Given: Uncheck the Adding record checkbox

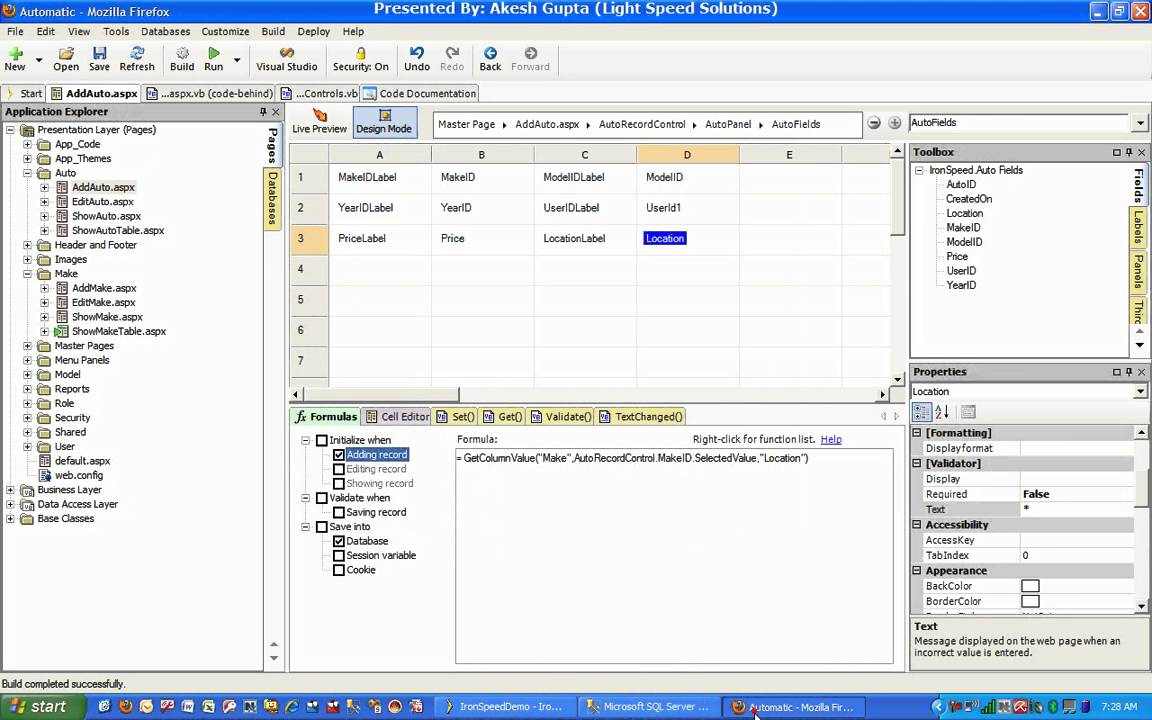Looking at the screenshot, I should pos(339,455).
